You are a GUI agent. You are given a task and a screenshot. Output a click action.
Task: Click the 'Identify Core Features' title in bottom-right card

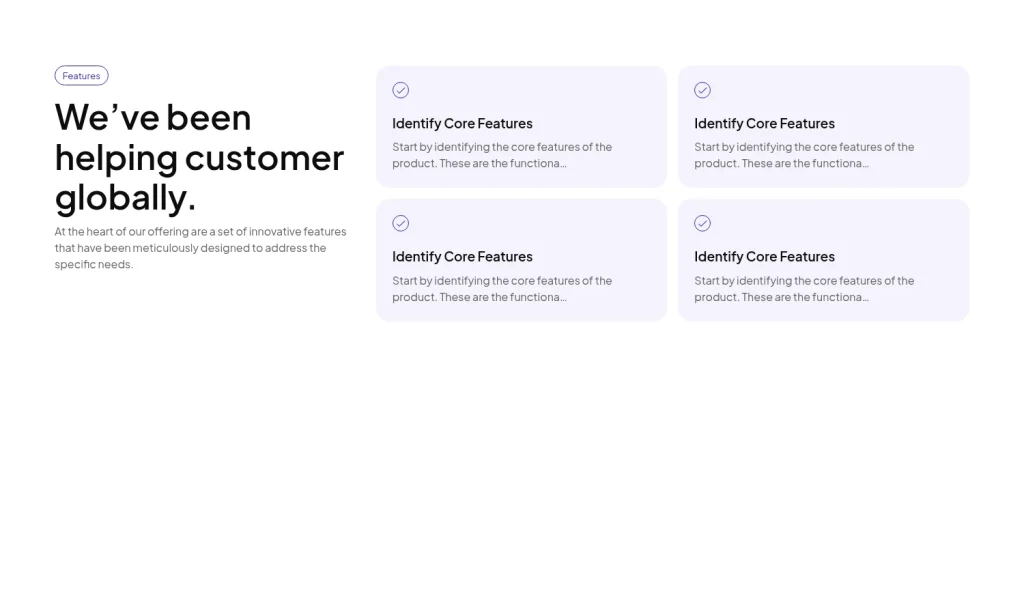pyautogui.click(x=764, y=256)
